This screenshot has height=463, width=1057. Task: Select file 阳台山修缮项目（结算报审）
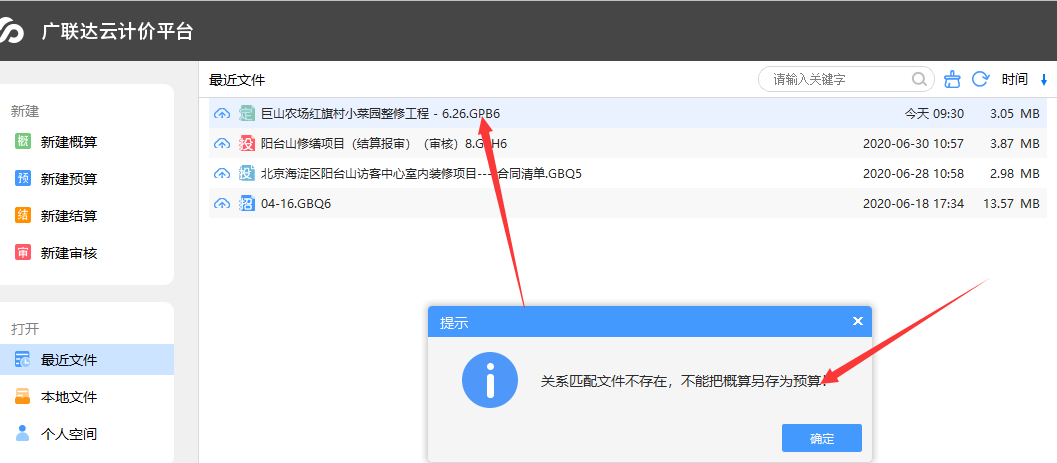click(384, 144)
